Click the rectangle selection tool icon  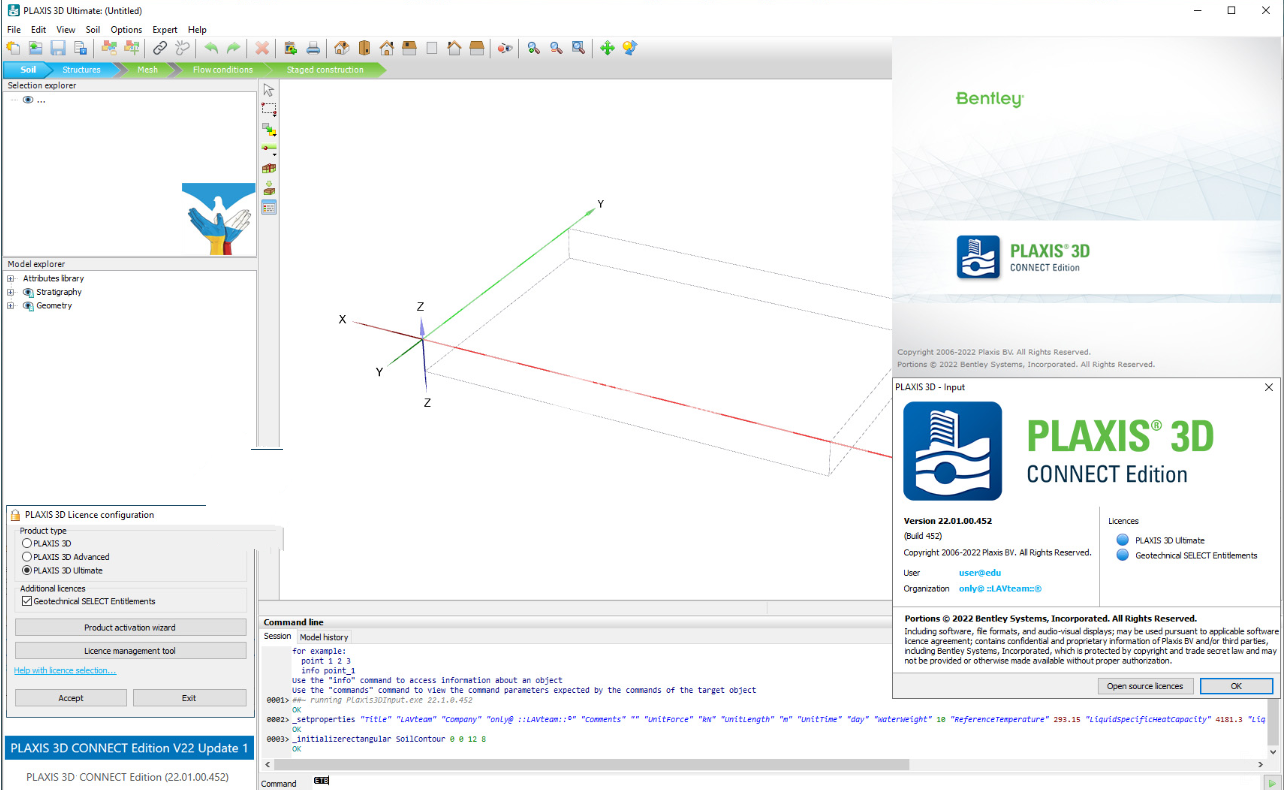[x=269, y=109]
